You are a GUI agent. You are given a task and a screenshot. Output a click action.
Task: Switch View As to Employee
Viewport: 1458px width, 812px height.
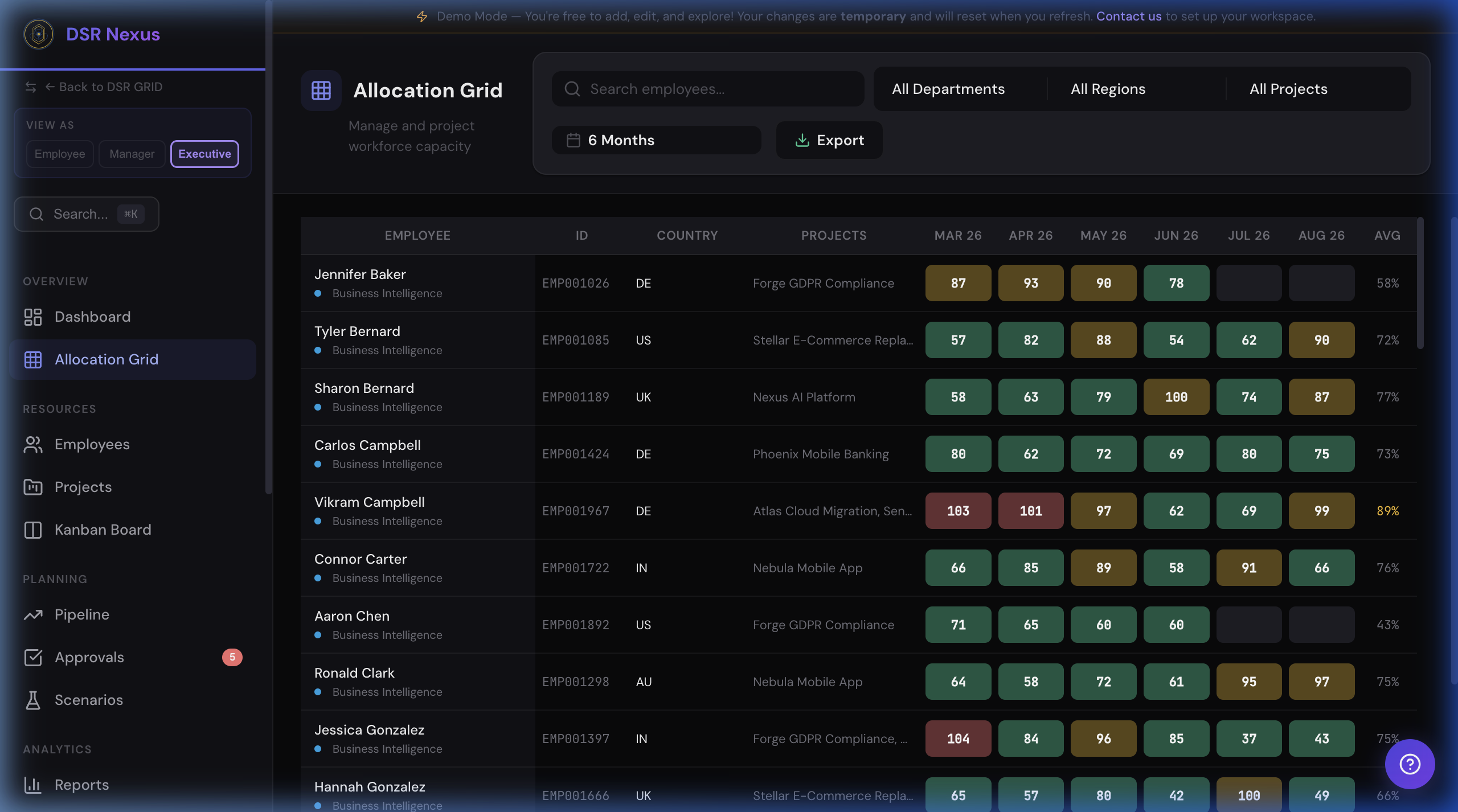(x=59, y=154)
